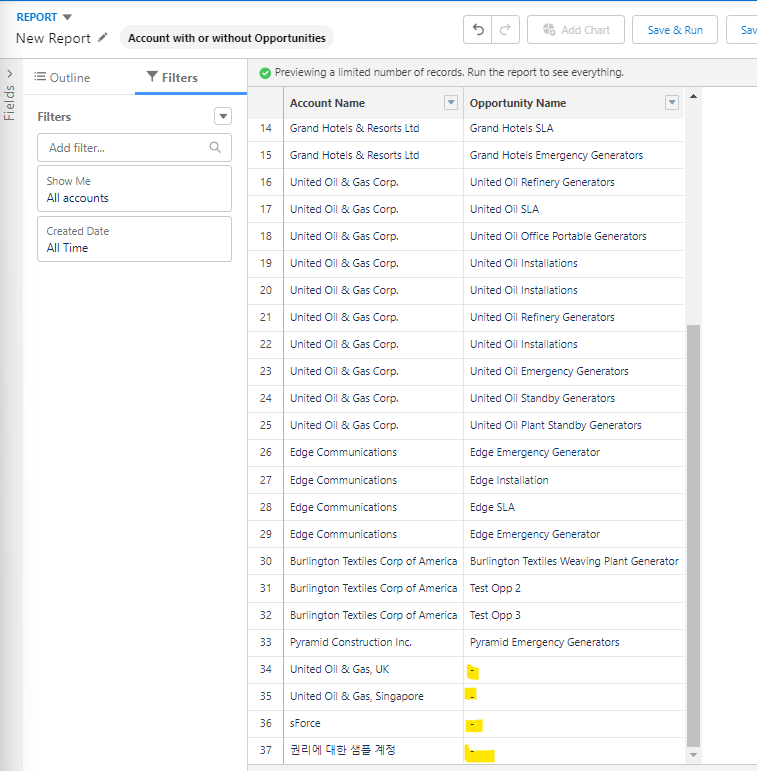Click Pyramid Construction Inc. account cell
757x771 pixels.
(x=374, y=643)
